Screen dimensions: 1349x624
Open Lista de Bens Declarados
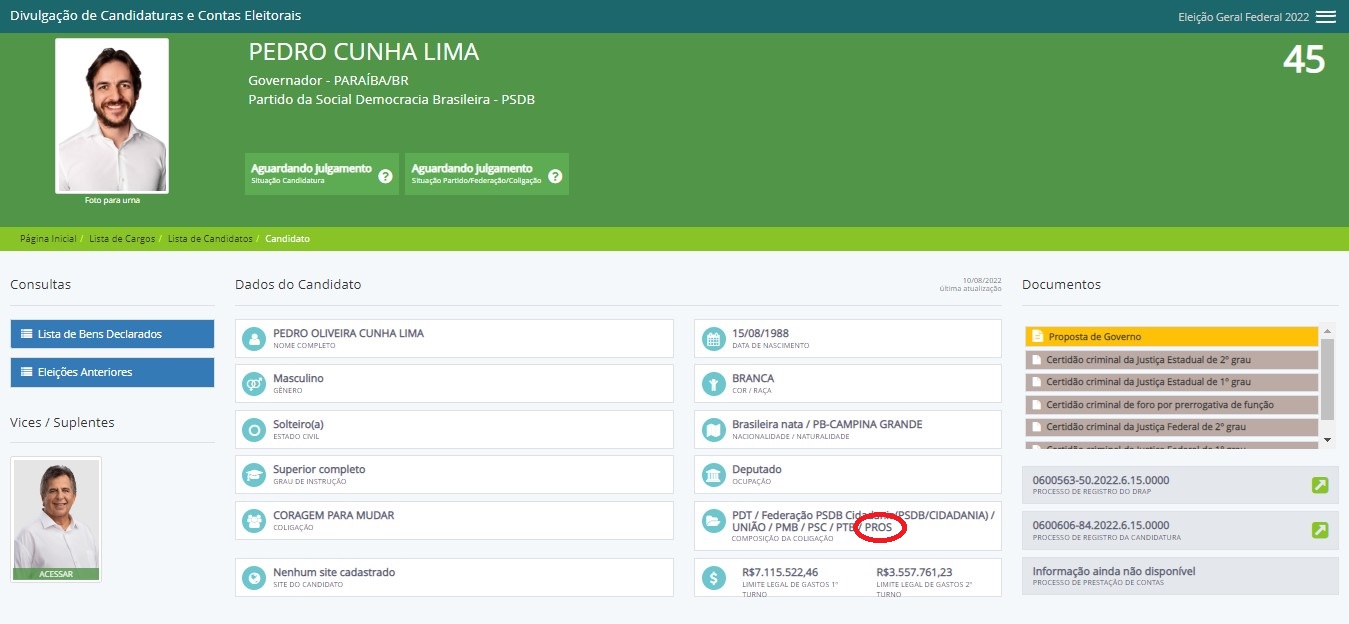click(112, 334)
